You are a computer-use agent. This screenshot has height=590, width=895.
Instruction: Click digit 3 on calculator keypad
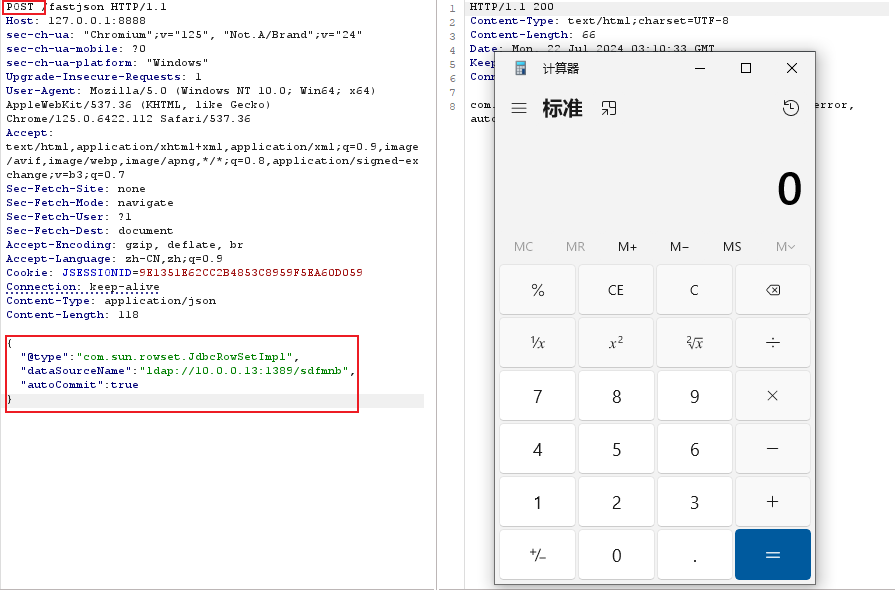tap(694, 502)
